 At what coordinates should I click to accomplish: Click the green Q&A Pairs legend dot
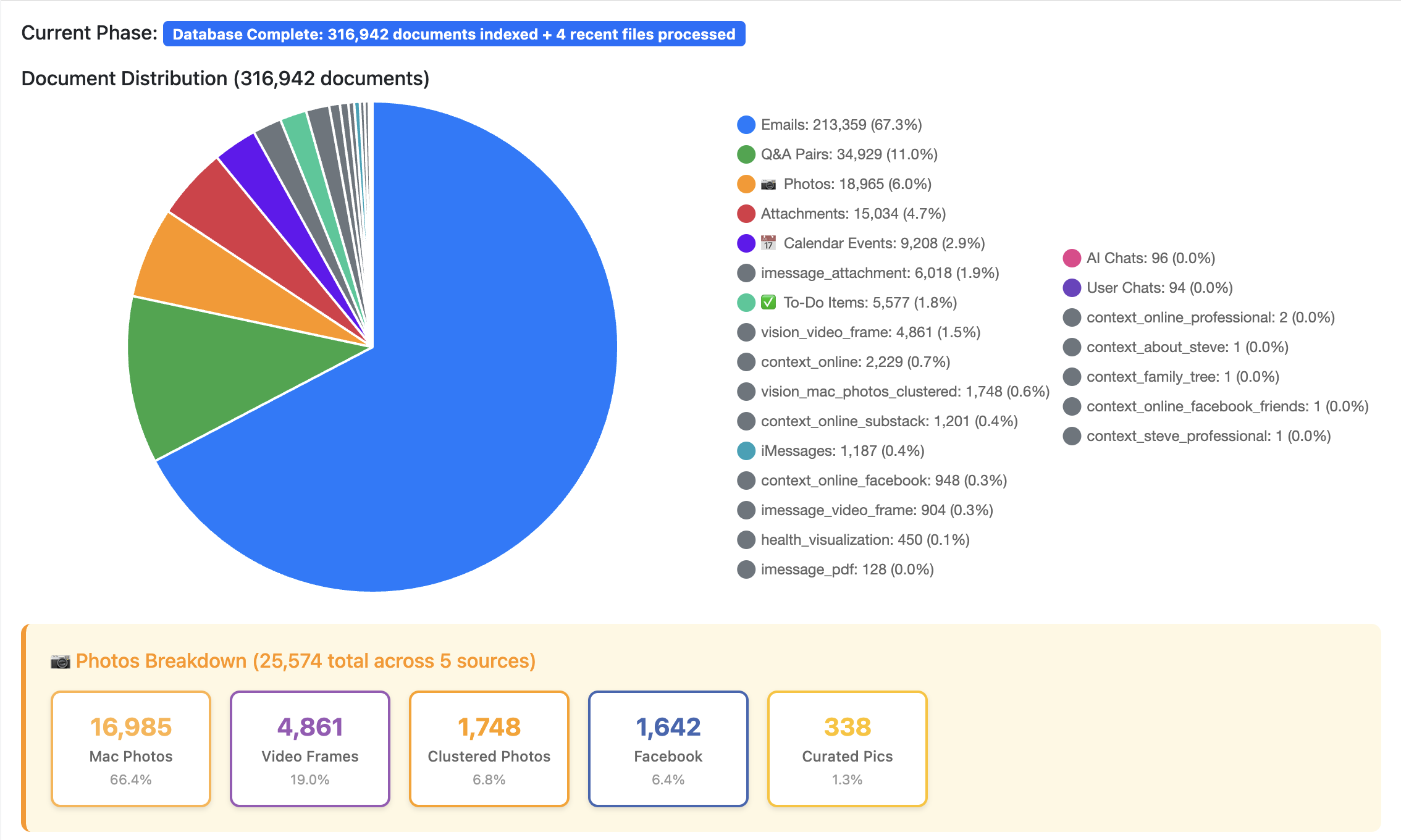[x=746, y=154]
